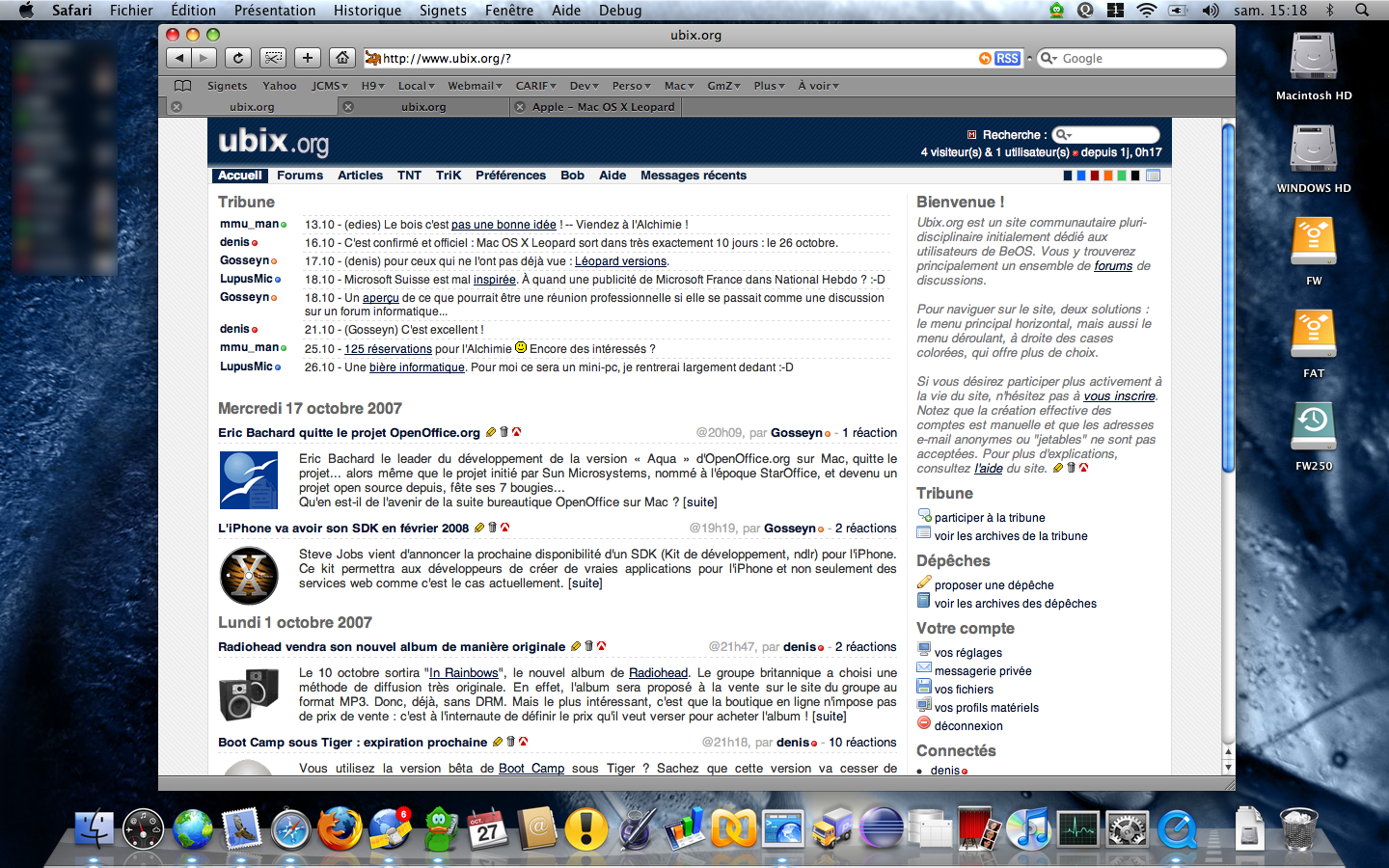
Task: Click the edit pencil beside Eric Bachard article
Action: [x=490, y=432]
